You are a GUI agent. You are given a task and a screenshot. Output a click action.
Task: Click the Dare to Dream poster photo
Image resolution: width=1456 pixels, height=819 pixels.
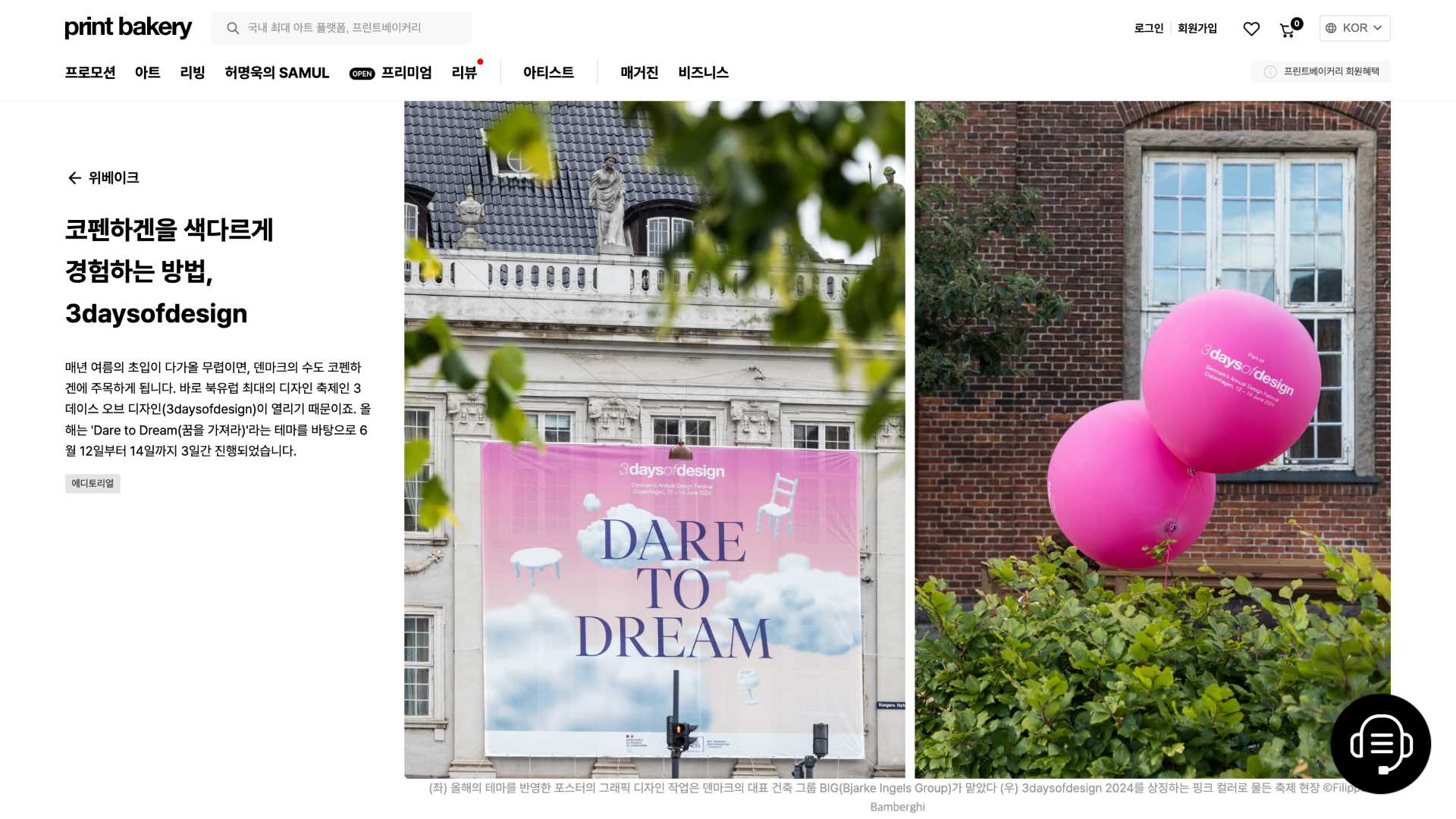coord(654,440)
